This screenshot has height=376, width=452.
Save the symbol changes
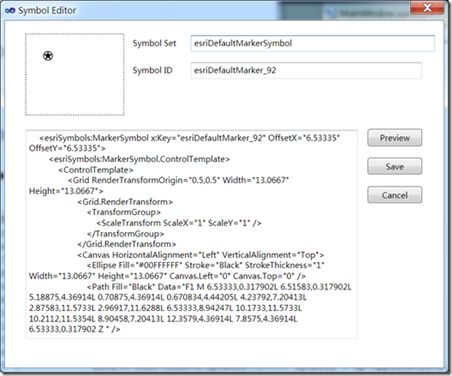click(x=395, y=166)
